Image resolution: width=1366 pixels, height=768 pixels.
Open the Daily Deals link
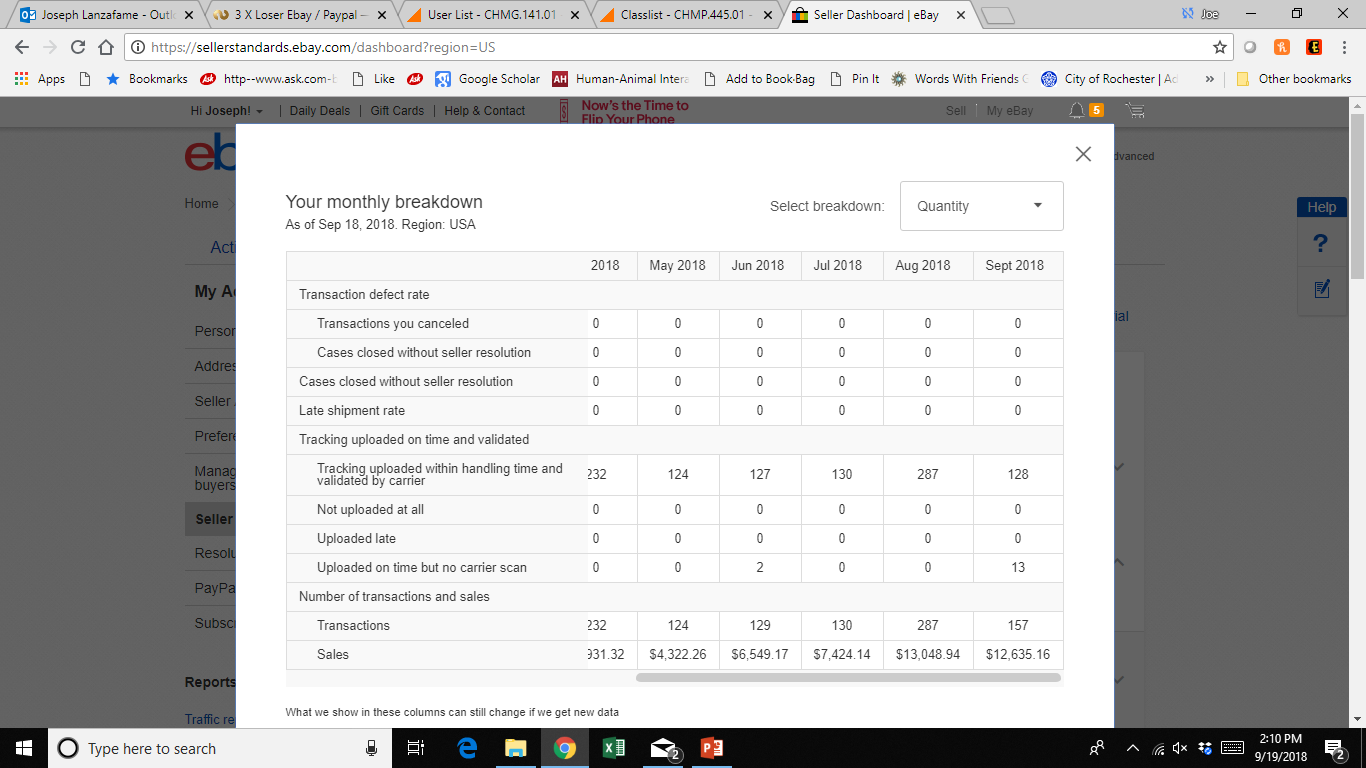[319, 111]
